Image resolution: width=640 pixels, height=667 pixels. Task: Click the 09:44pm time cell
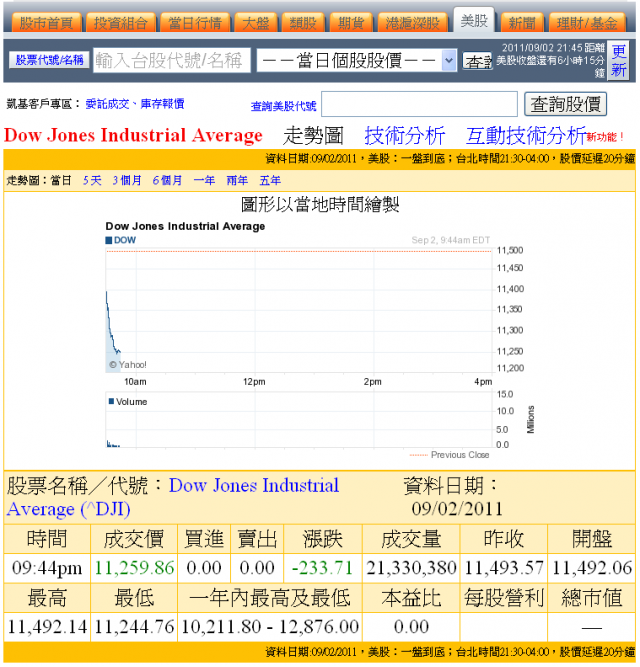(47, 568)
